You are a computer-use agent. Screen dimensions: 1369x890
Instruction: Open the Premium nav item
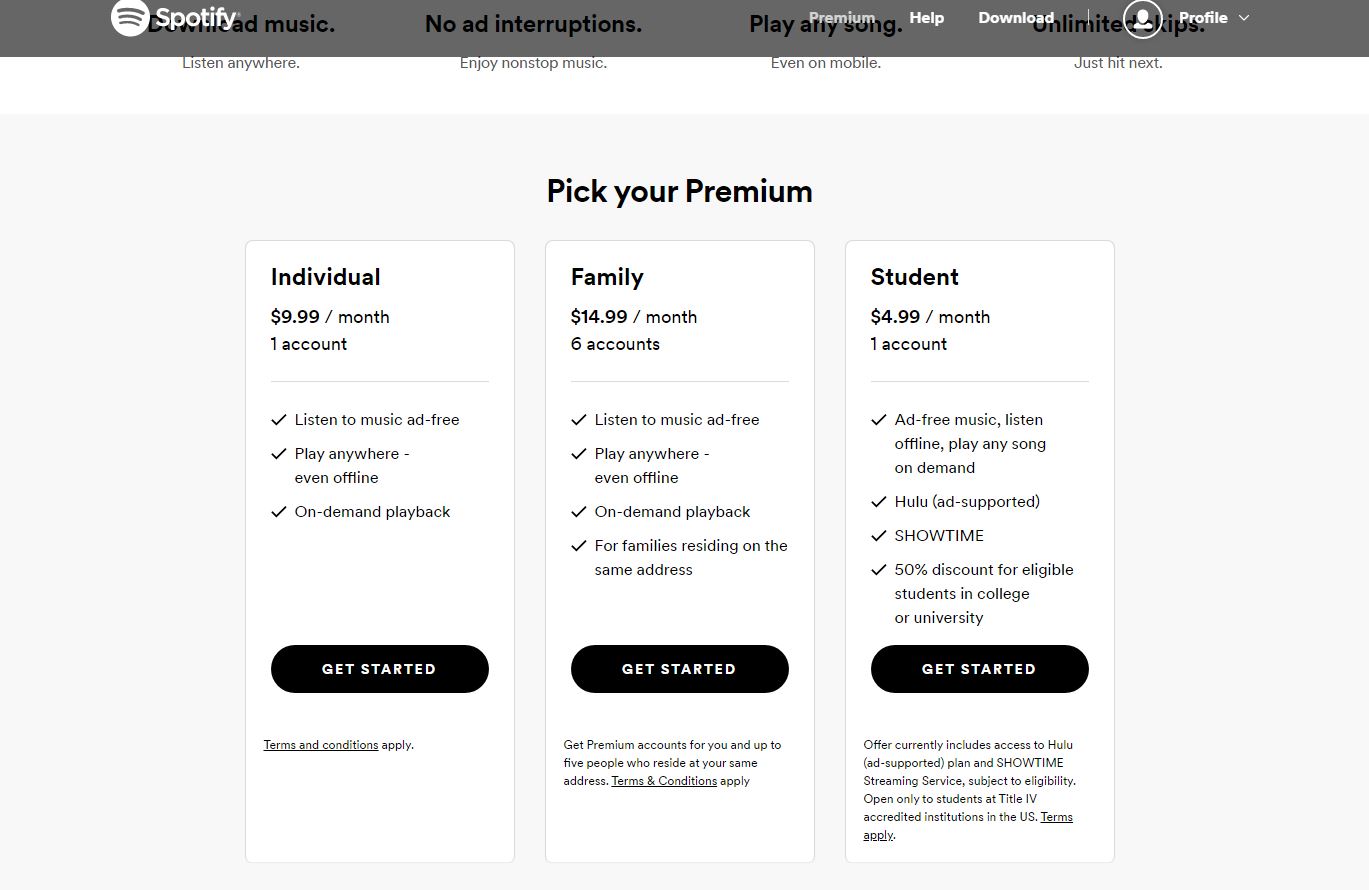click(x=842, y=18)
